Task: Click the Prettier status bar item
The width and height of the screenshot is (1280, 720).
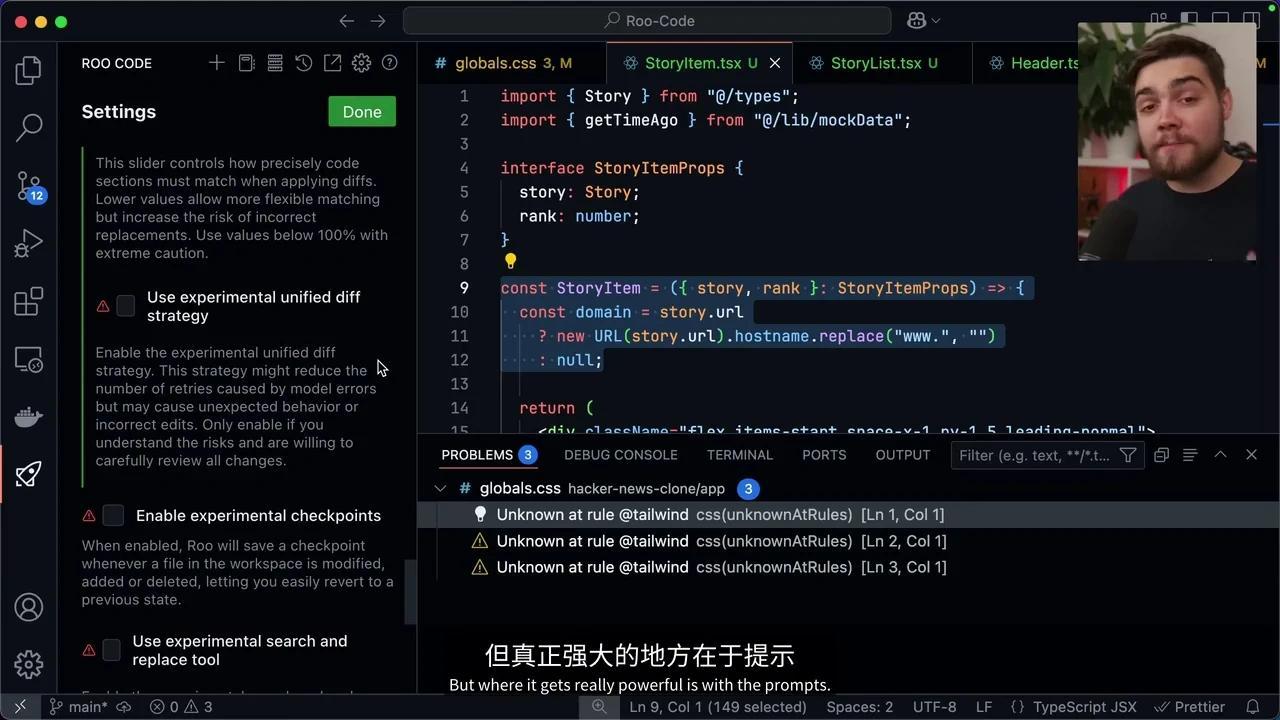Action: click(x=1189, y=707)
